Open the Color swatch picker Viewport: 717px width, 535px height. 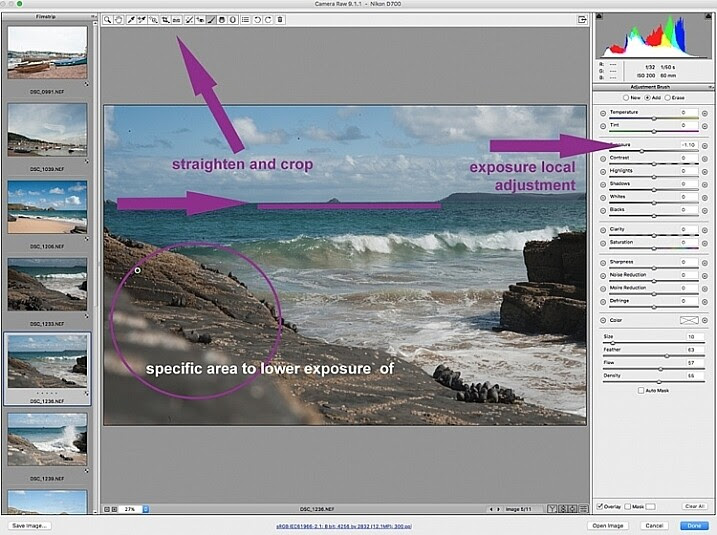(x=689, y=321)
